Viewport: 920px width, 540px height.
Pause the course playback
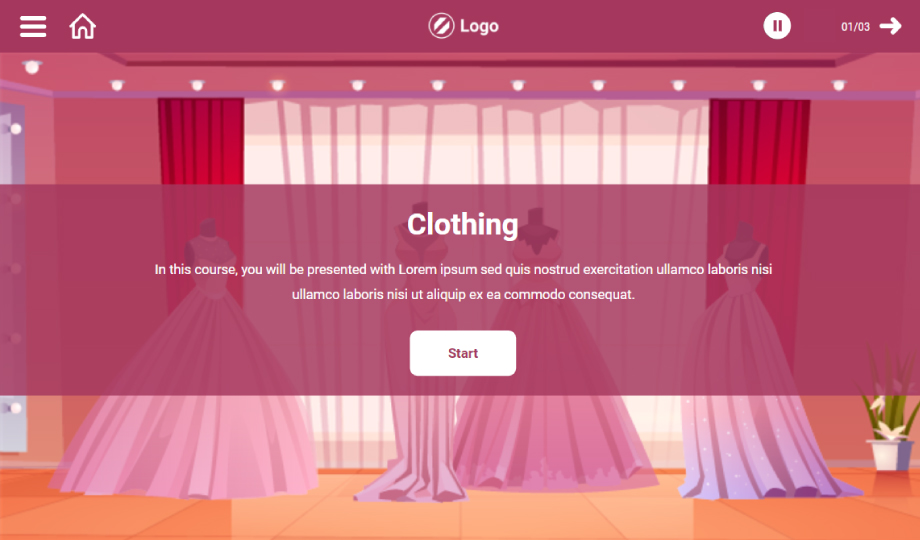[x=777, y=26]
